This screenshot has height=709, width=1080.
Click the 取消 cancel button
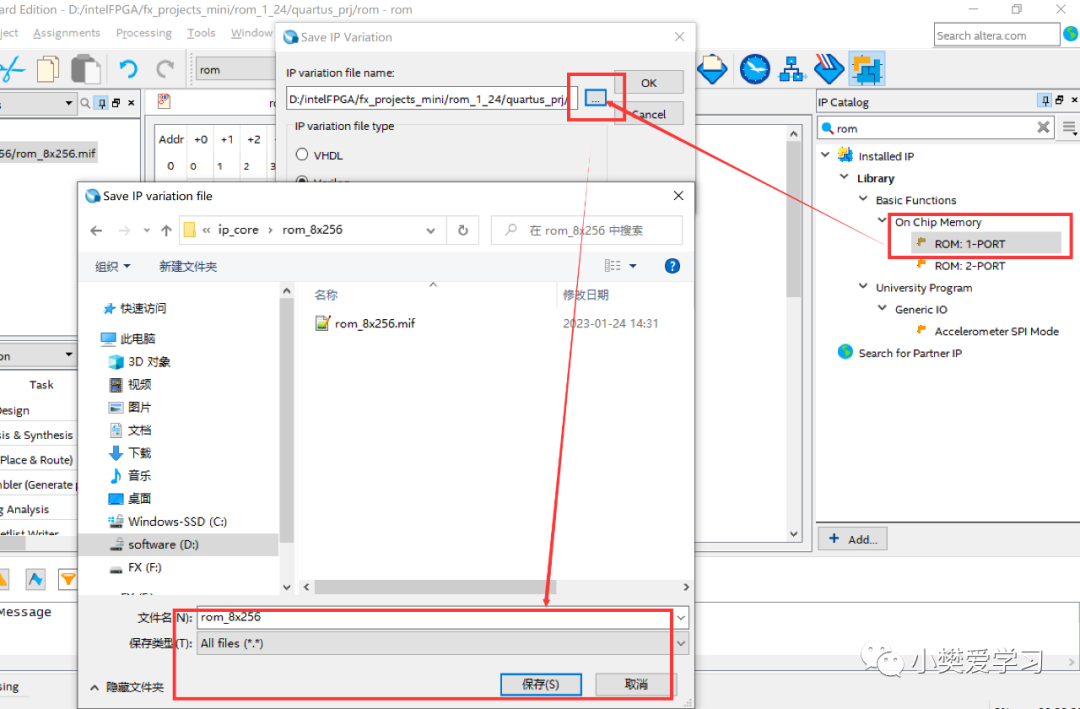click(x=636, y=684)
